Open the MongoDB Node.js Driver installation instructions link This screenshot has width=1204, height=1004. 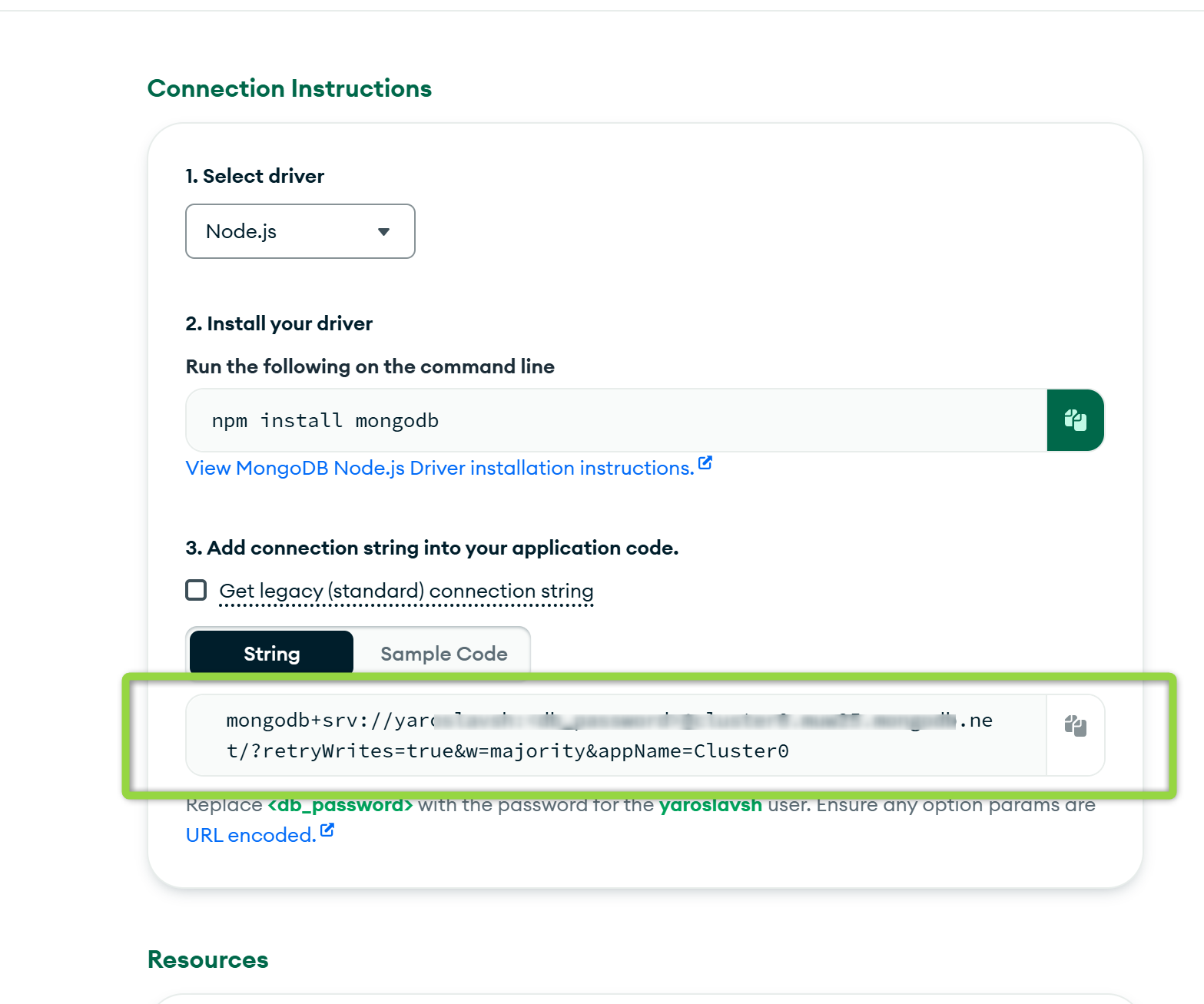coord(440,468)
